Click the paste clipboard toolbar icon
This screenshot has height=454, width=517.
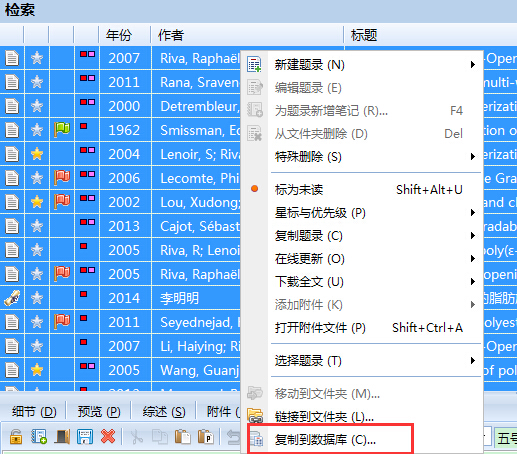coord(182,437)
